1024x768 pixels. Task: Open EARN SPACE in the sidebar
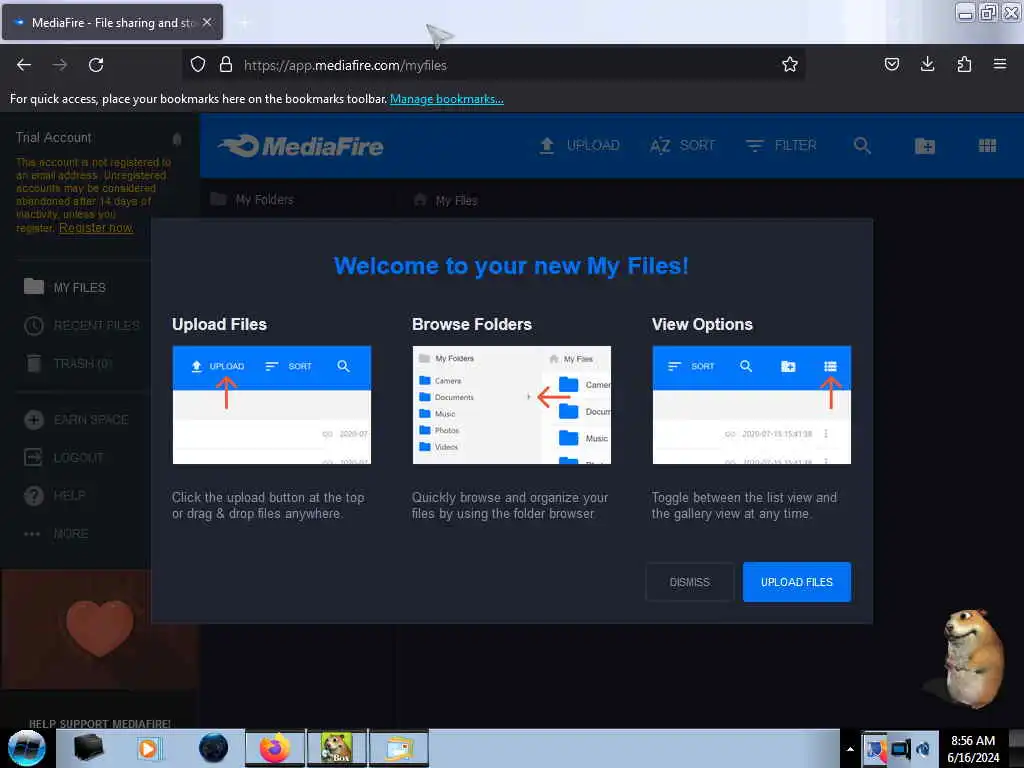click(x=76, y=419)
